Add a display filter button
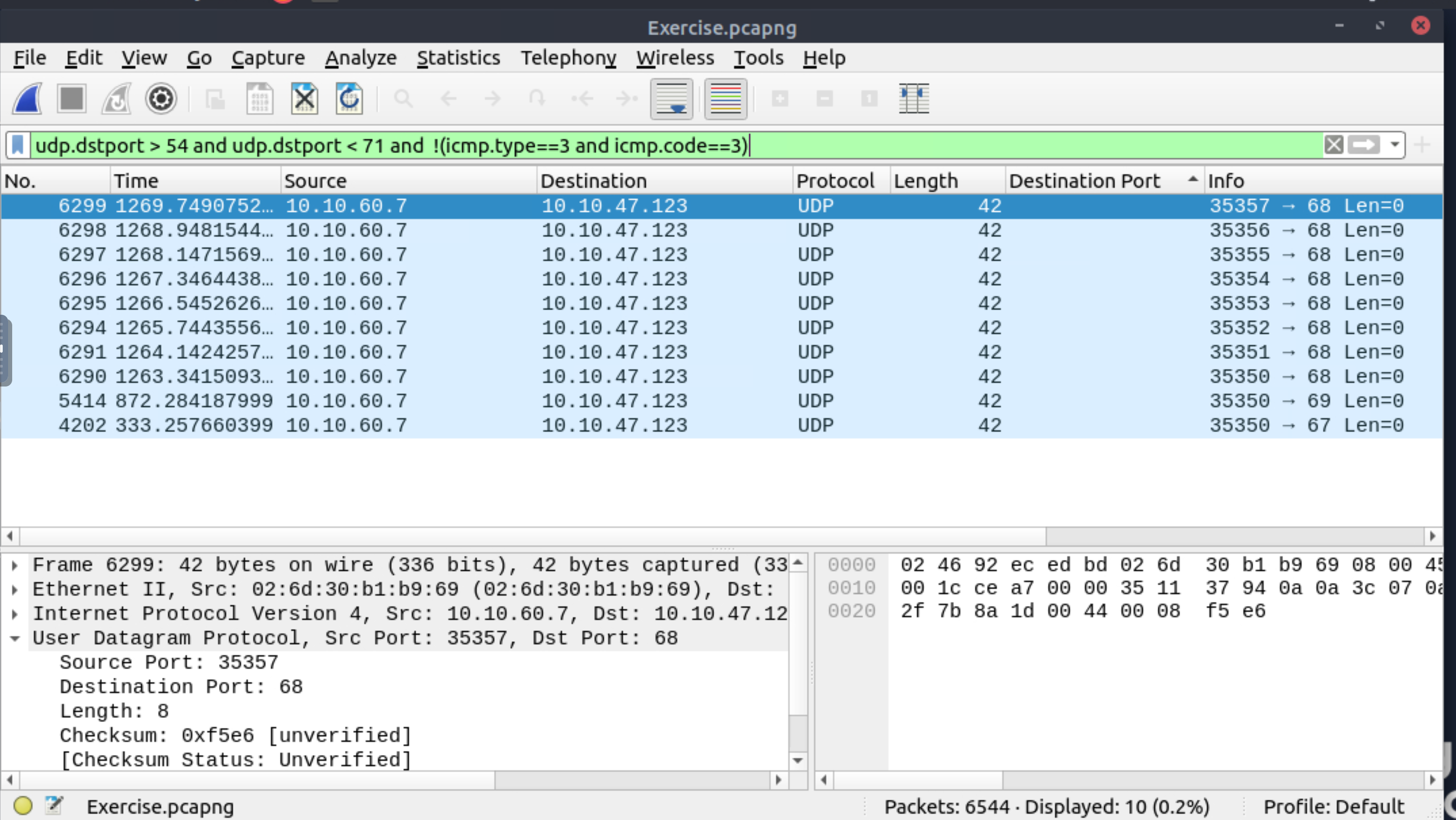The height and width of the screenshot is (820, 1456). [x=1422, y=145]
